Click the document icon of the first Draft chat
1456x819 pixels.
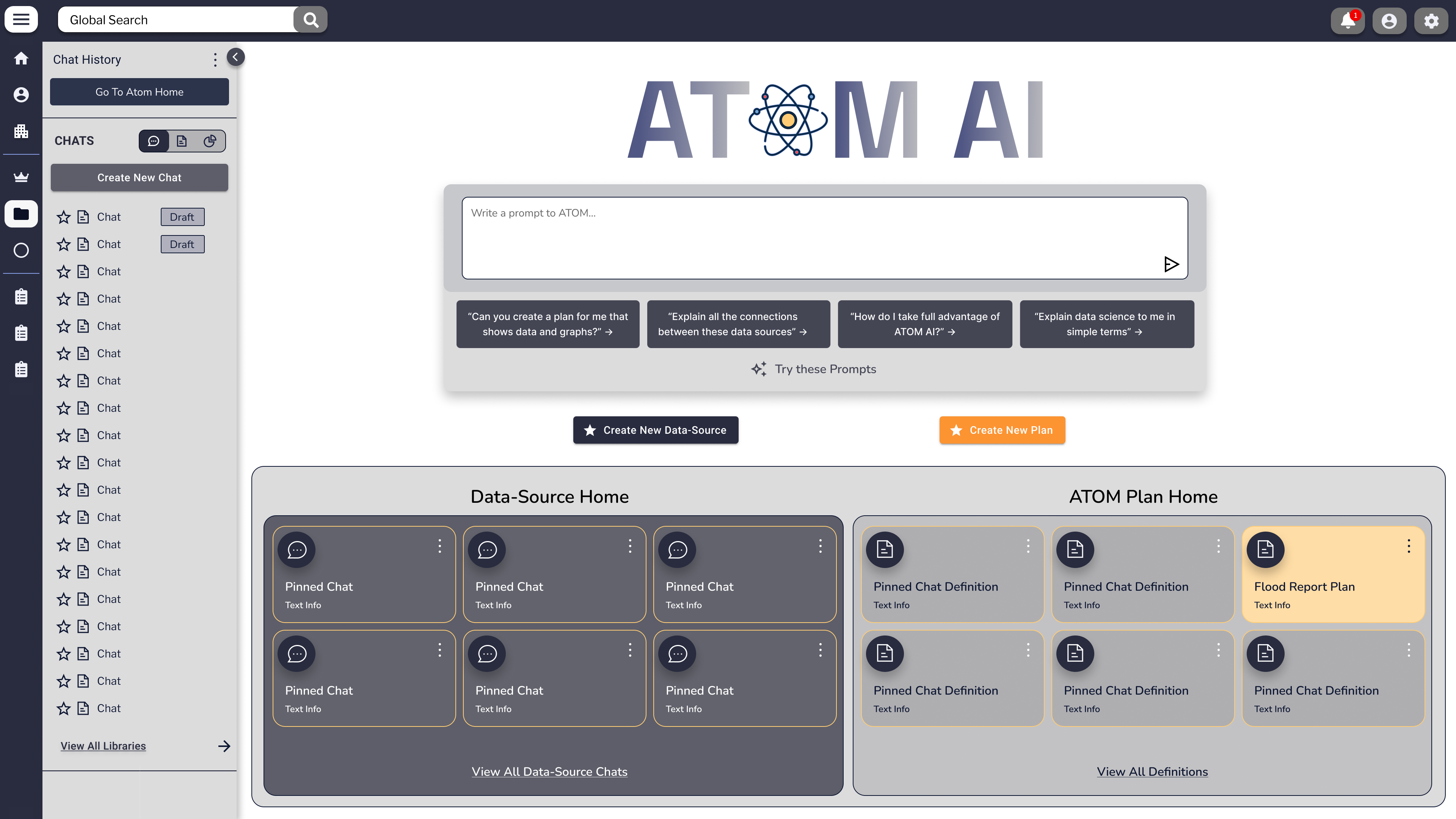pyautogui.click(x=83, y=217)
